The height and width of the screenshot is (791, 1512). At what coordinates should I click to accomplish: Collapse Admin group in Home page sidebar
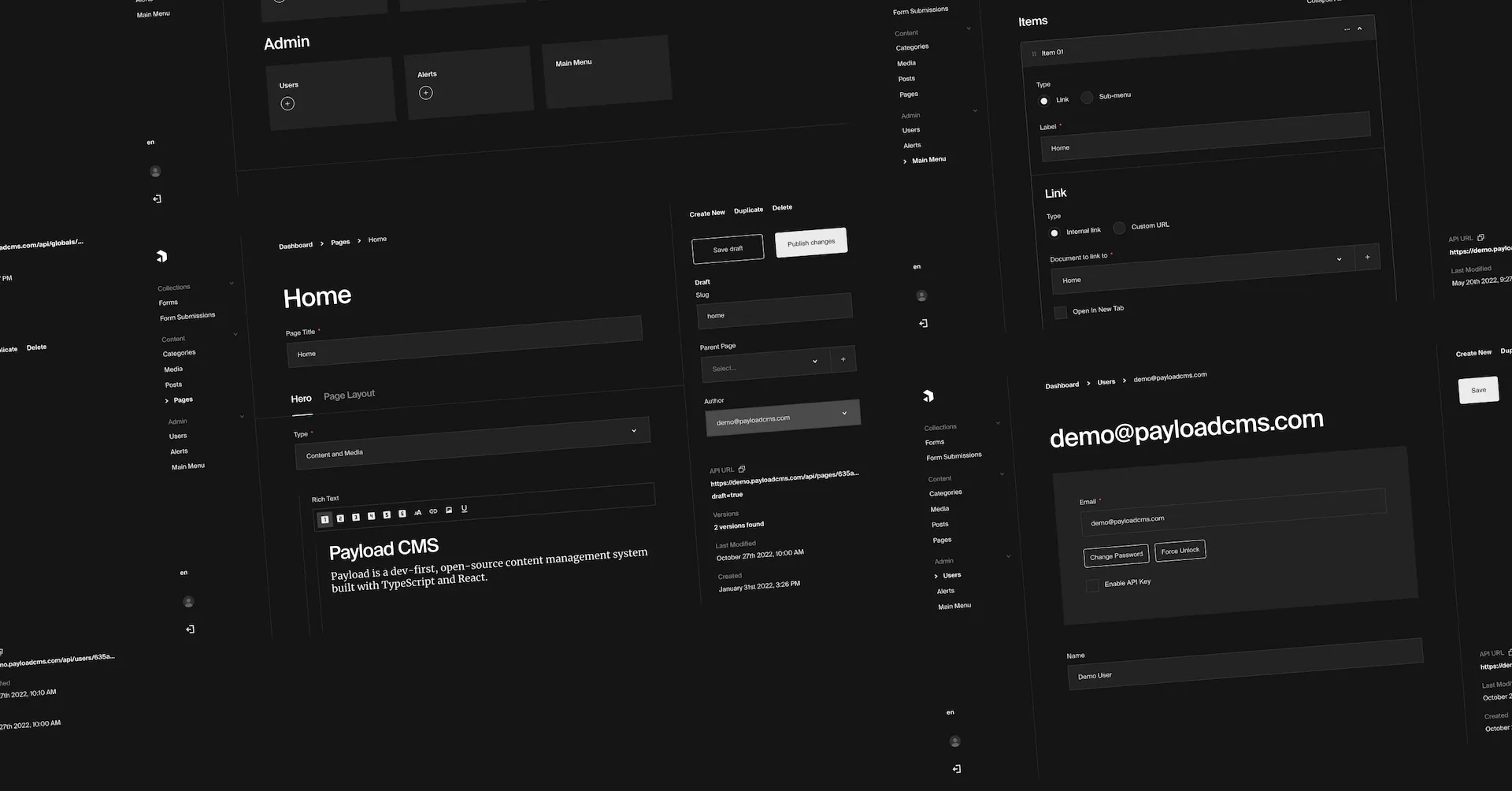point(242,417)
